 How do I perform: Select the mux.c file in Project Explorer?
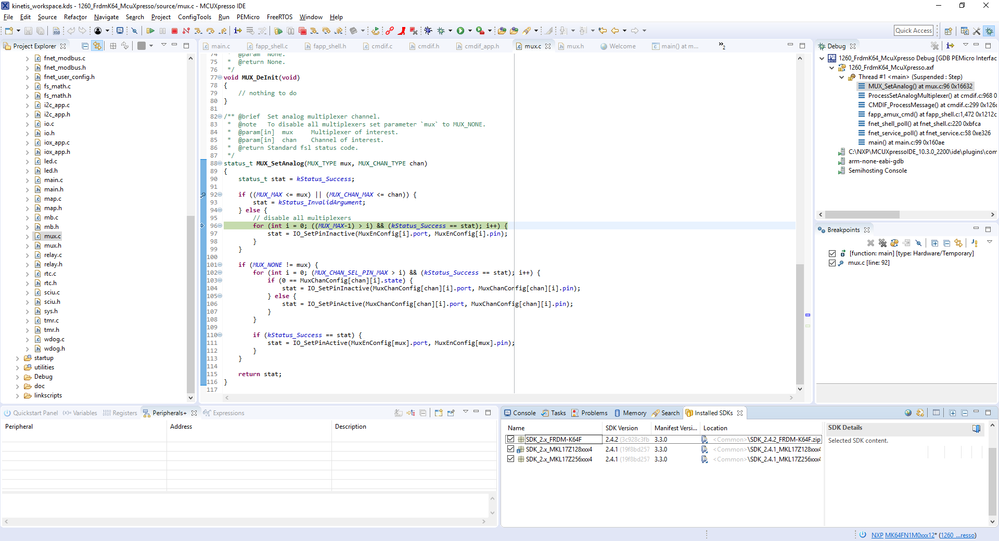click(x=52, y=236)
